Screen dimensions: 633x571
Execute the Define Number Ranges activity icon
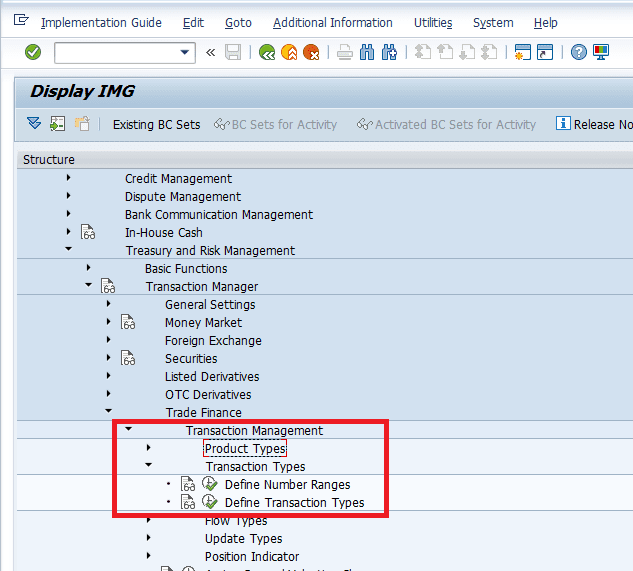click(x=210, y=485)
